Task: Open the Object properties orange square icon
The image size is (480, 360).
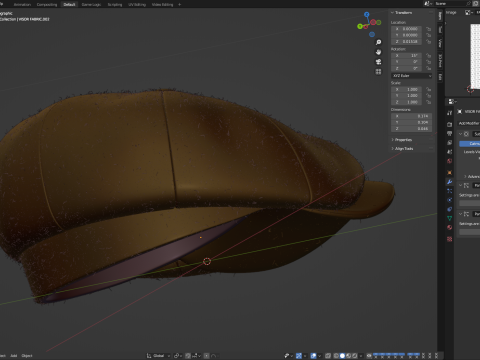Action: coord(450,173)
